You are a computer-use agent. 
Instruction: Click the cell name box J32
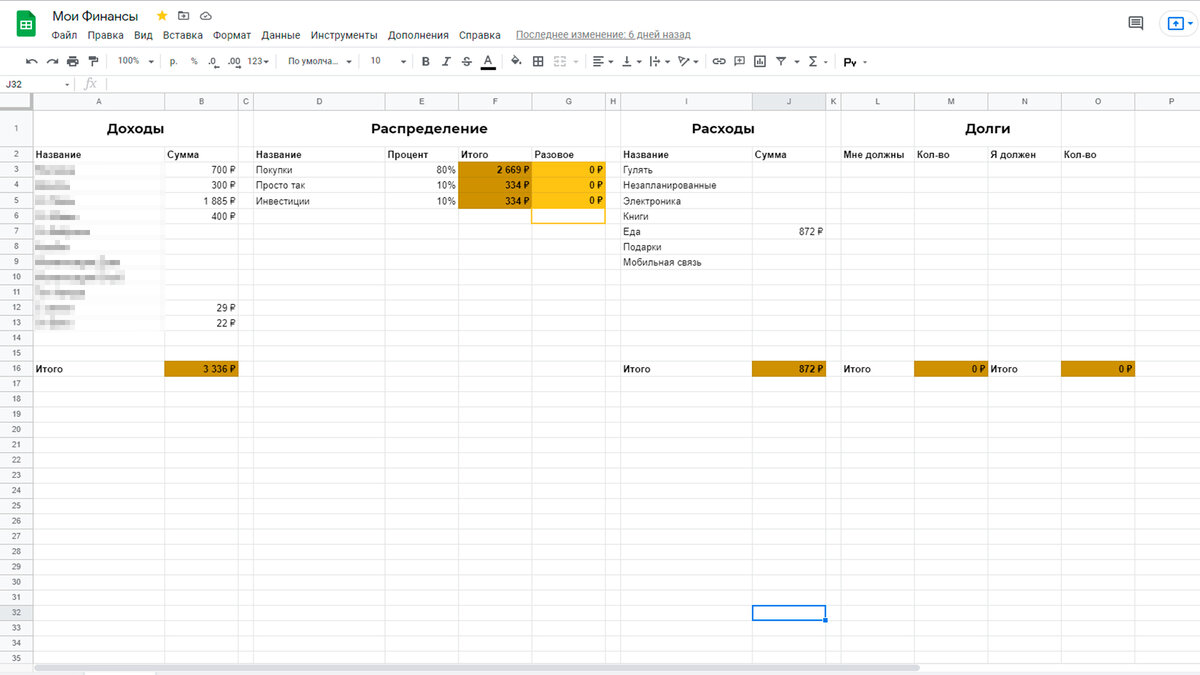pos(38,85)
